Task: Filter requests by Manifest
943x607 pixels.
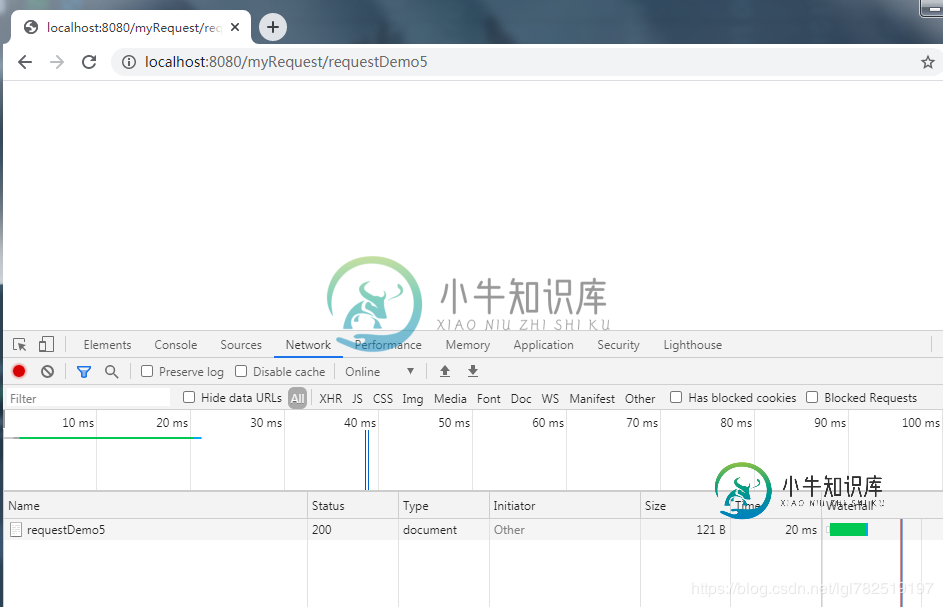Action: (x=592, y=398)
